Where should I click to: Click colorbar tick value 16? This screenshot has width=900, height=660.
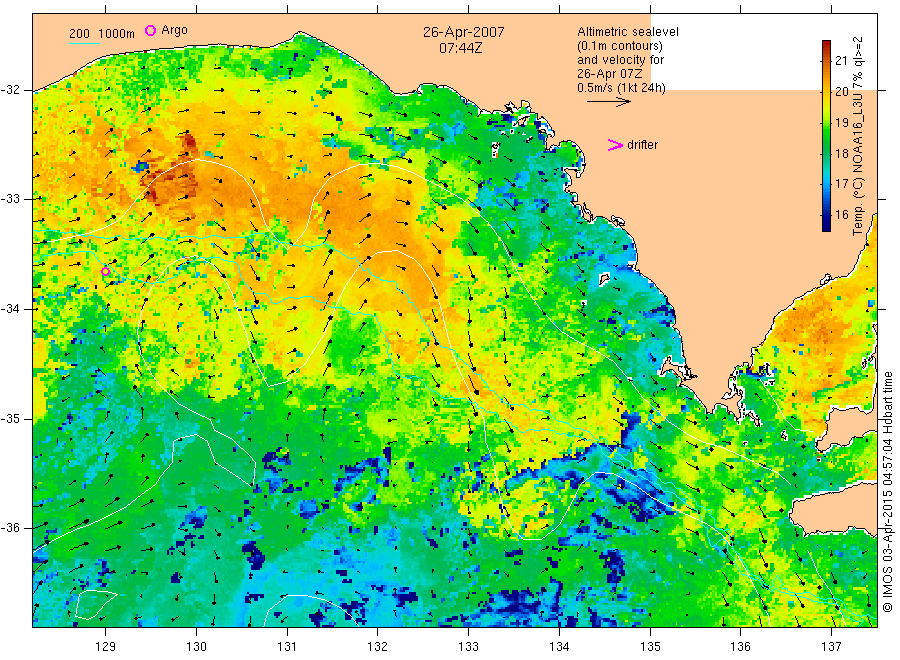click(841, 215)
